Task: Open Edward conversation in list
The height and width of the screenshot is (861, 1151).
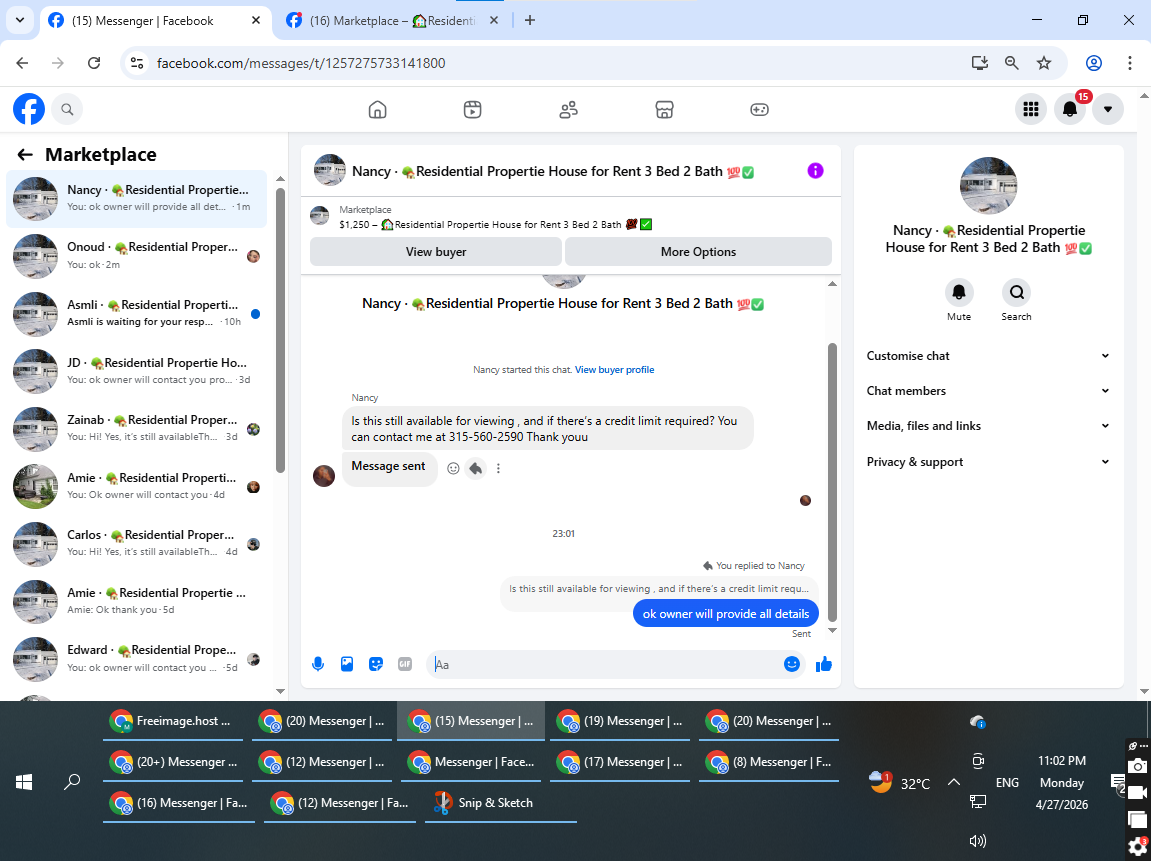Action: [x=137, y=658]
